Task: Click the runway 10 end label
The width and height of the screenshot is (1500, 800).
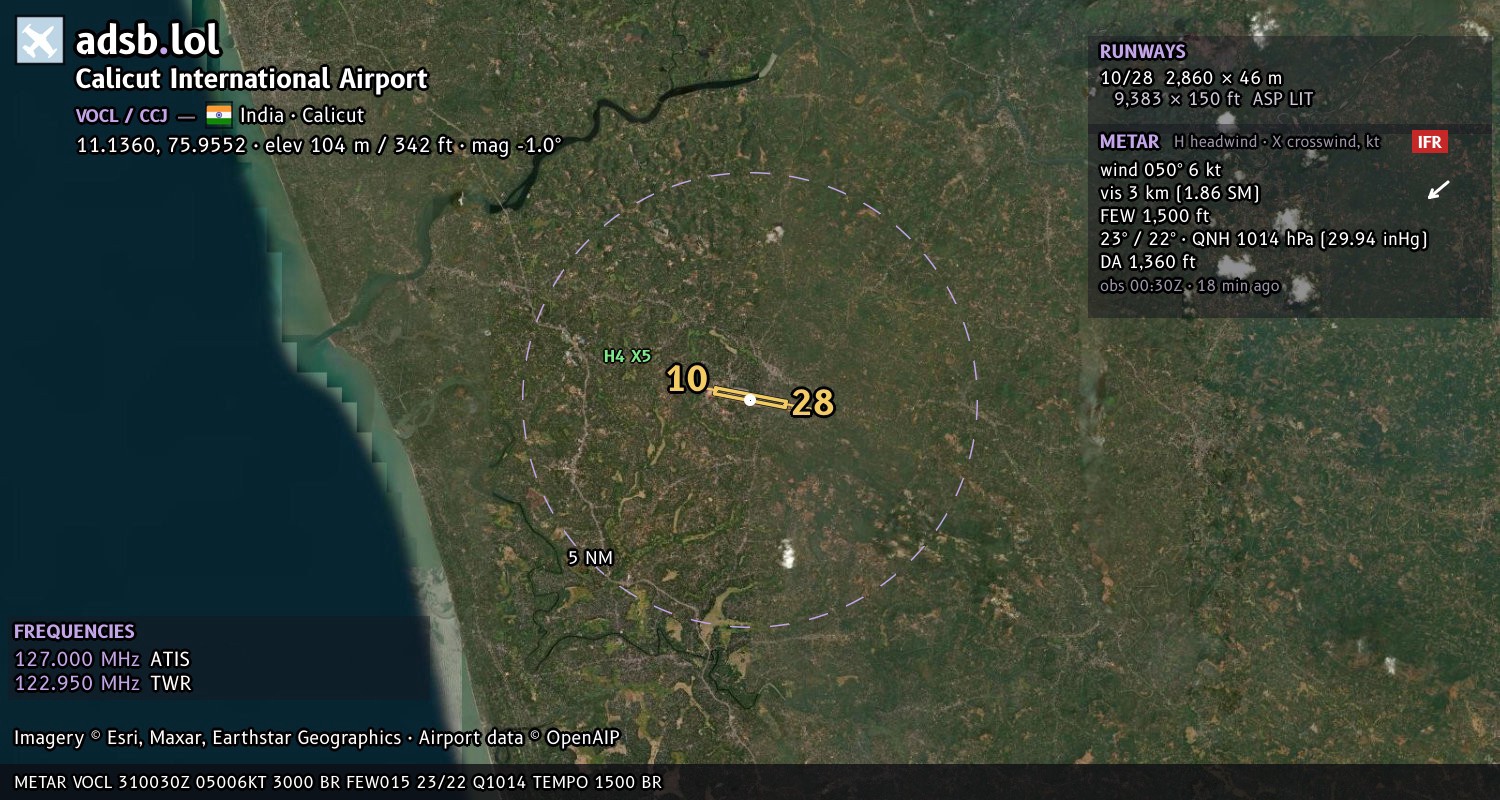Action: (687, 379)
